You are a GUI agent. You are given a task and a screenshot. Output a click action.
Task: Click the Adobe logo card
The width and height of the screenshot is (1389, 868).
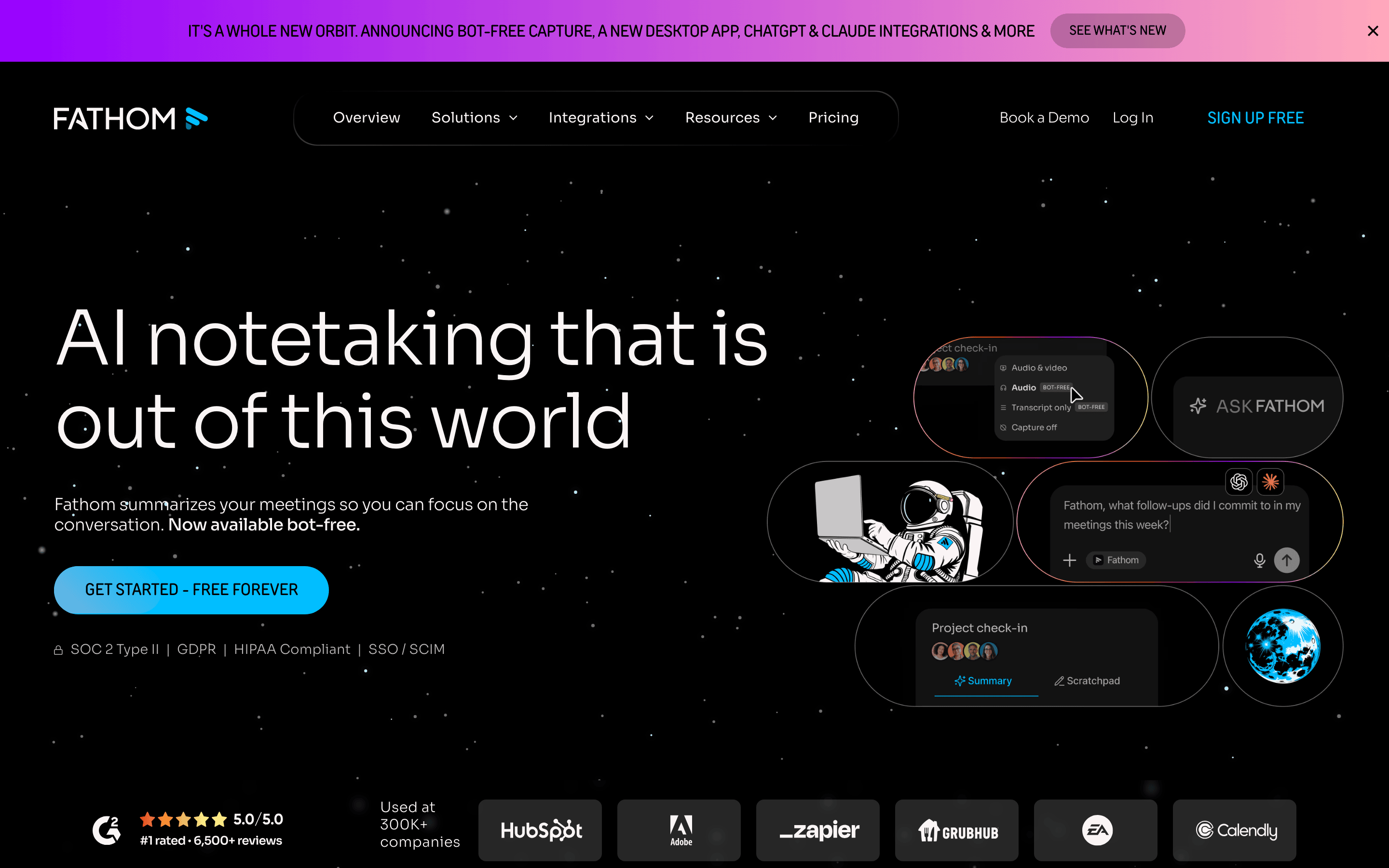(x=679, y=830)
